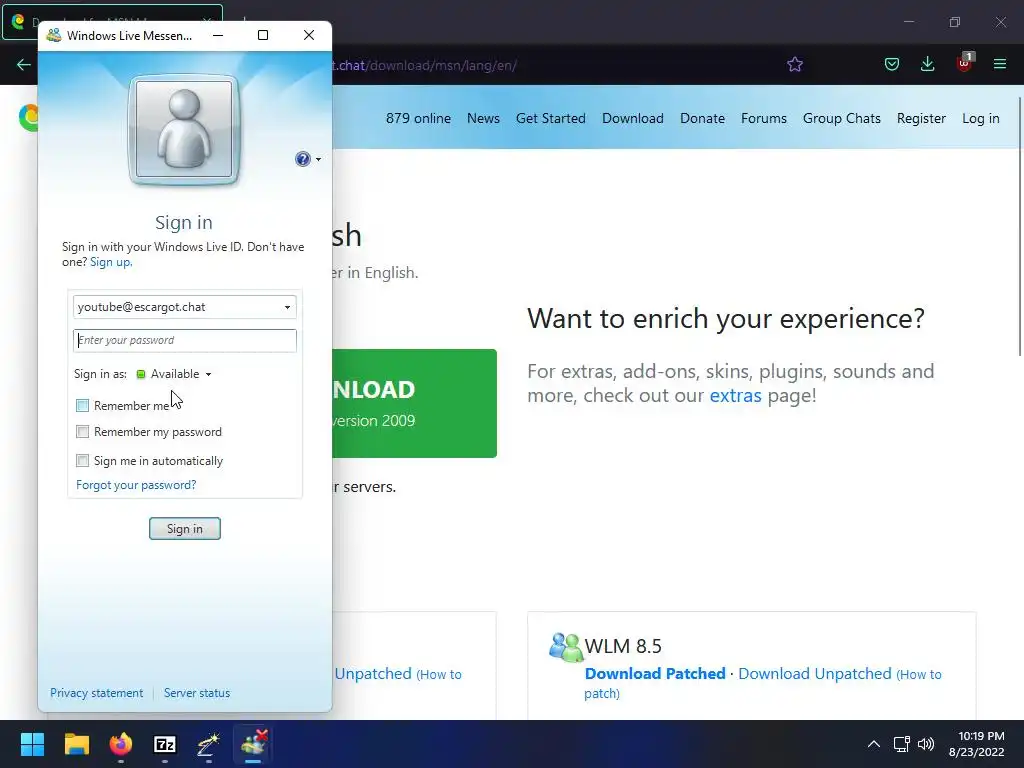
Task: Maximize the Windows Live Messenger window
Action: click(263, 35)
